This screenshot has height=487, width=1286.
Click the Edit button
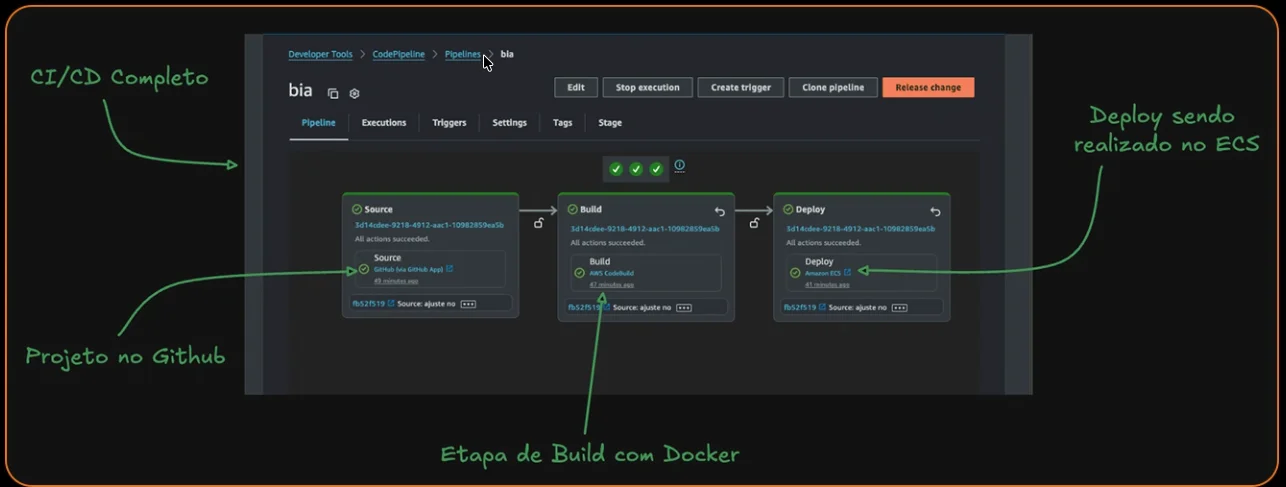point(576,88)
